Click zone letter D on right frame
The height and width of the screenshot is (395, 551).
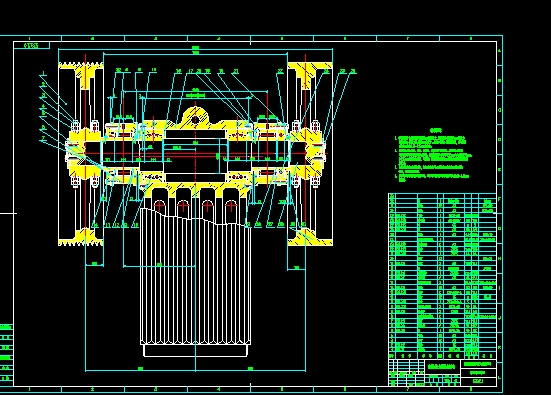(x=500, y=140)
